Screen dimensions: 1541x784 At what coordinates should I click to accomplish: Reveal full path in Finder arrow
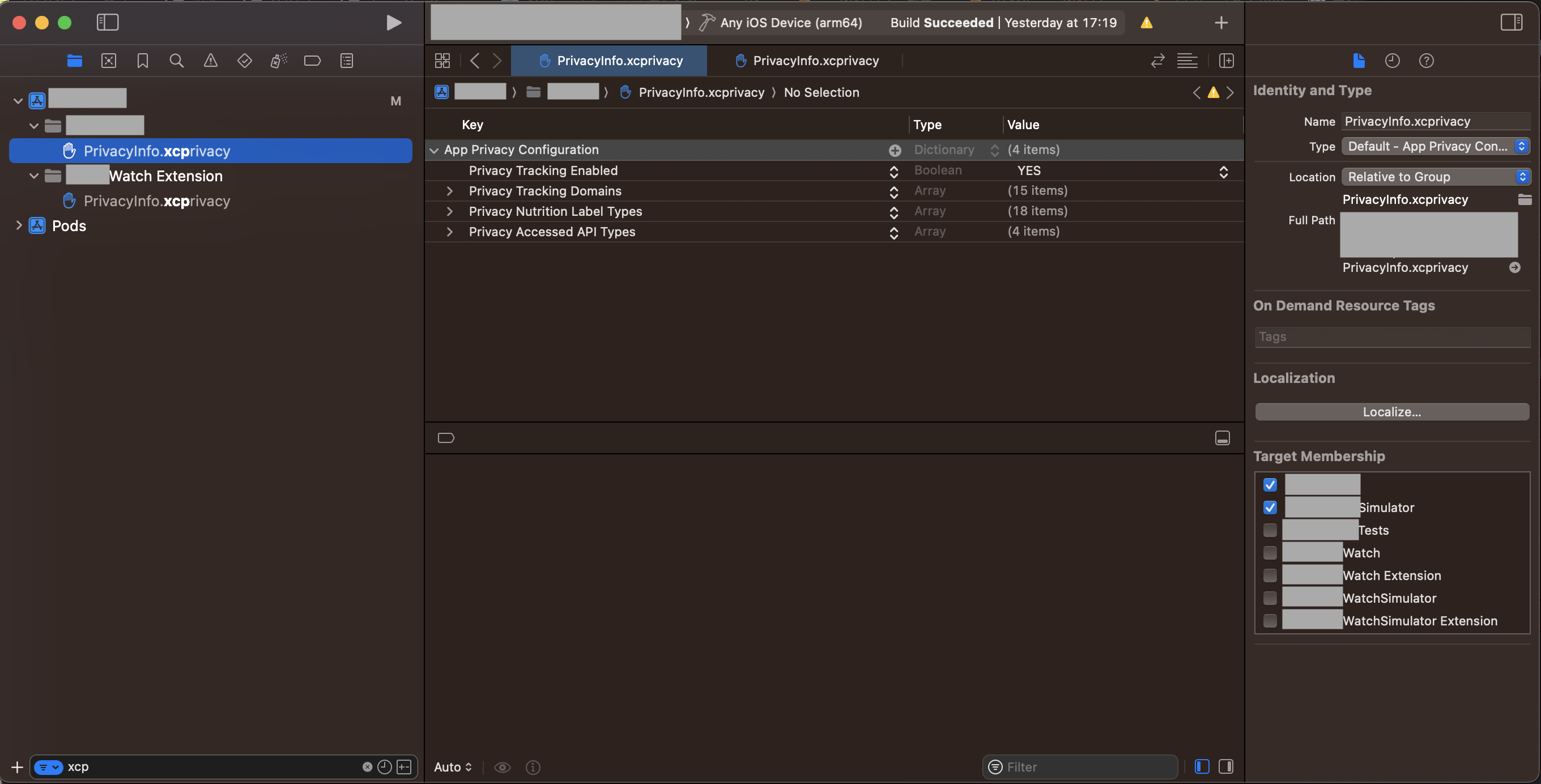(x=1515, y=267)
